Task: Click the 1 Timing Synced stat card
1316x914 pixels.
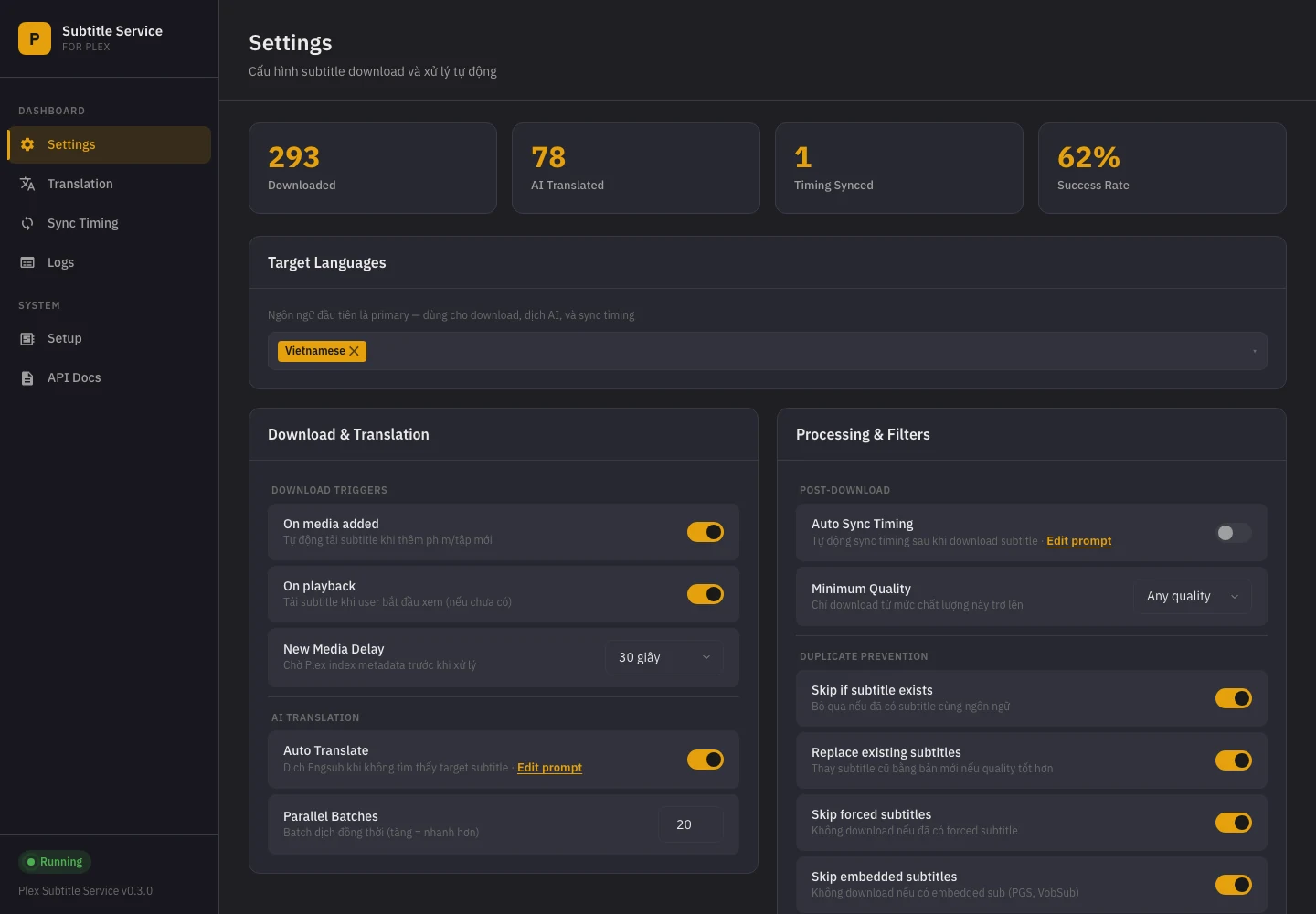Action: tap(899, 168)
